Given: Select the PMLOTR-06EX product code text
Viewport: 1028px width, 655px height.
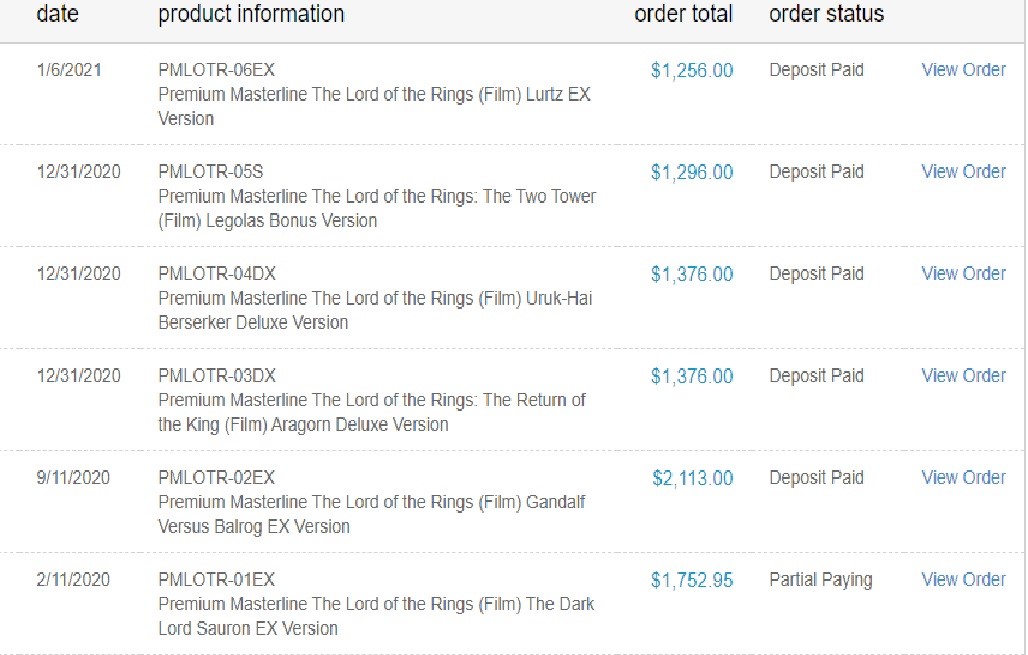Looking at the screenshot, I should [216, 69].
